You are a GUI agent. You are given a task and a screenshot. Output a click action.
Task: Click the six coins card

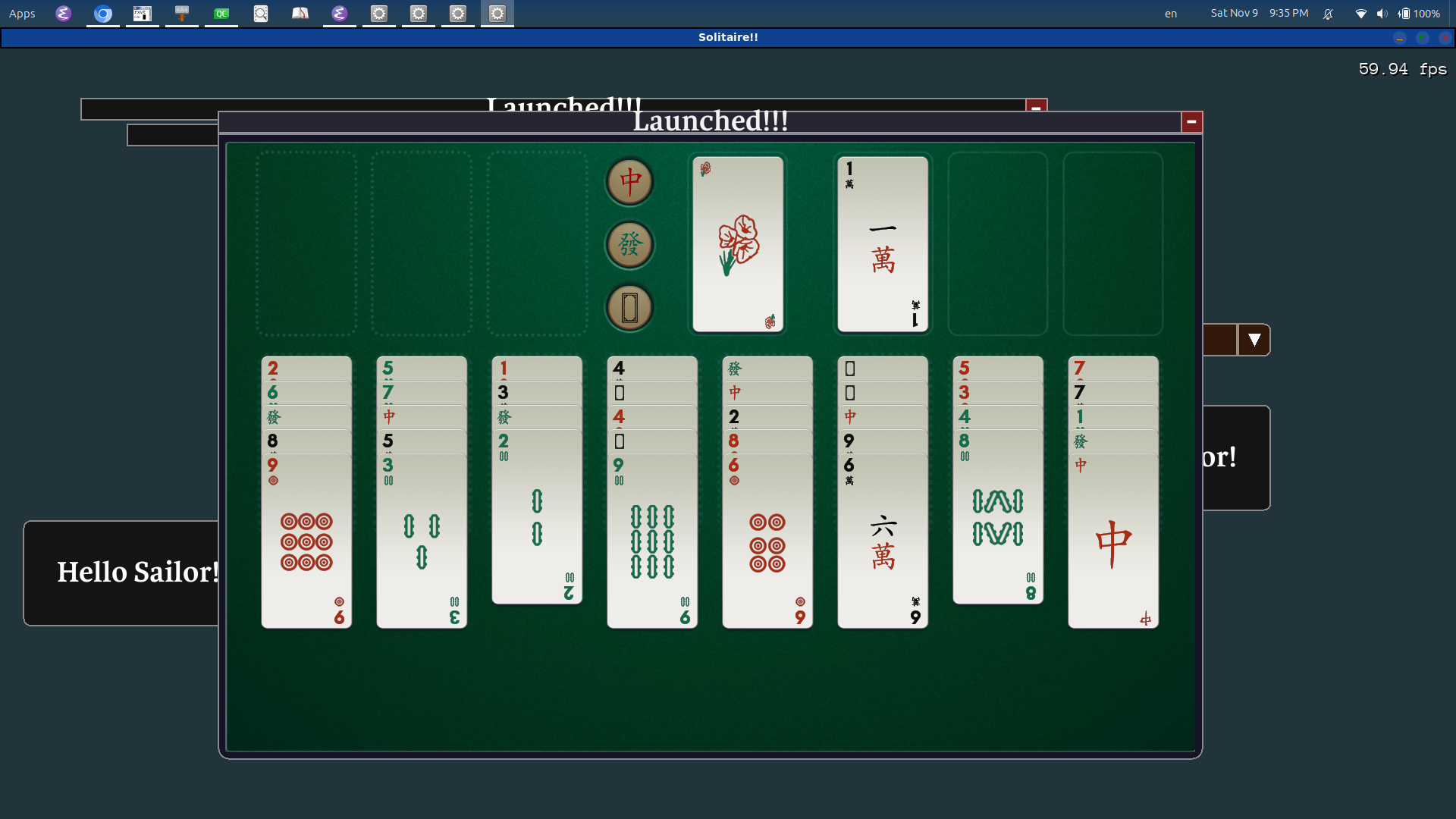tap(767, 542)
